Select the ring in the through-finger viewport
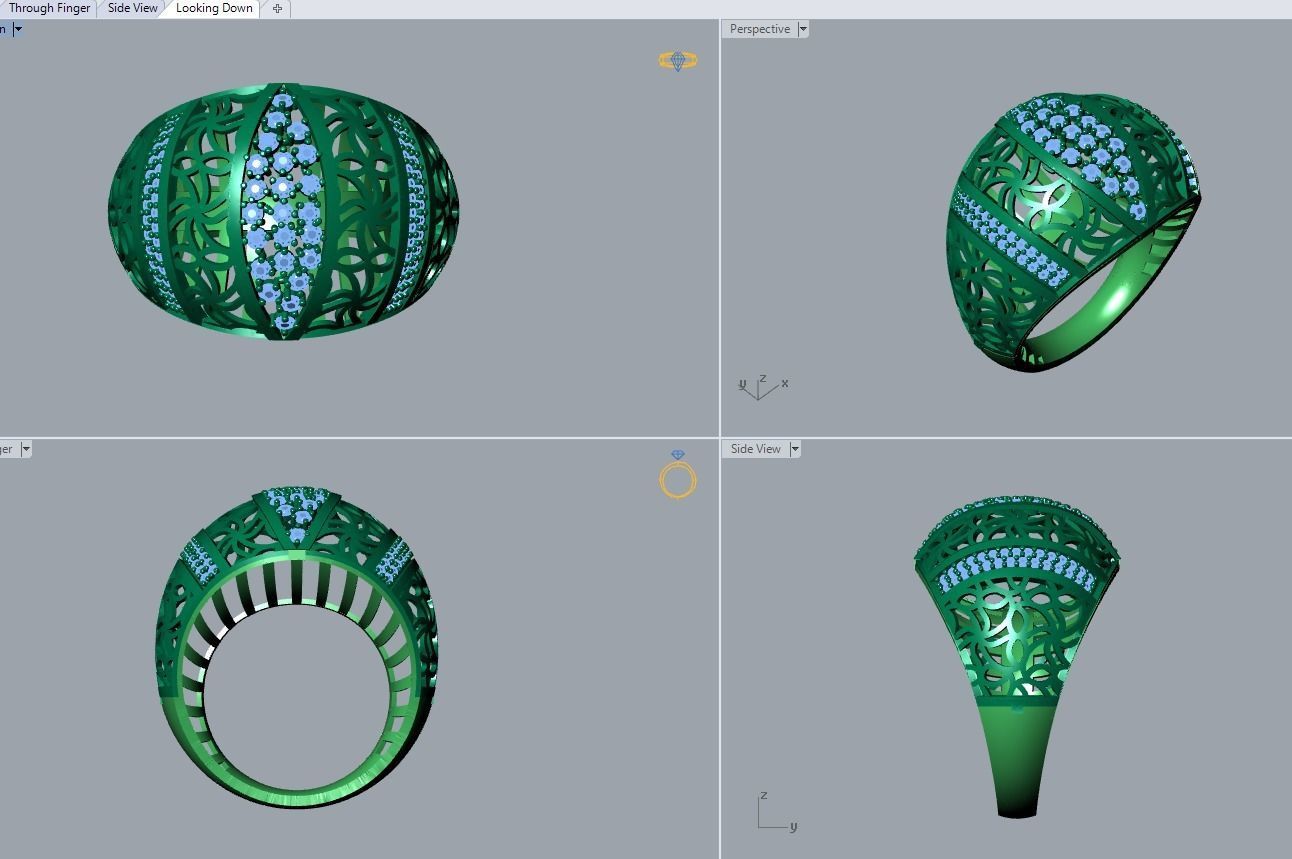Image resolution: width=1292 pixels, height=859 pixels. click(296, 648)
